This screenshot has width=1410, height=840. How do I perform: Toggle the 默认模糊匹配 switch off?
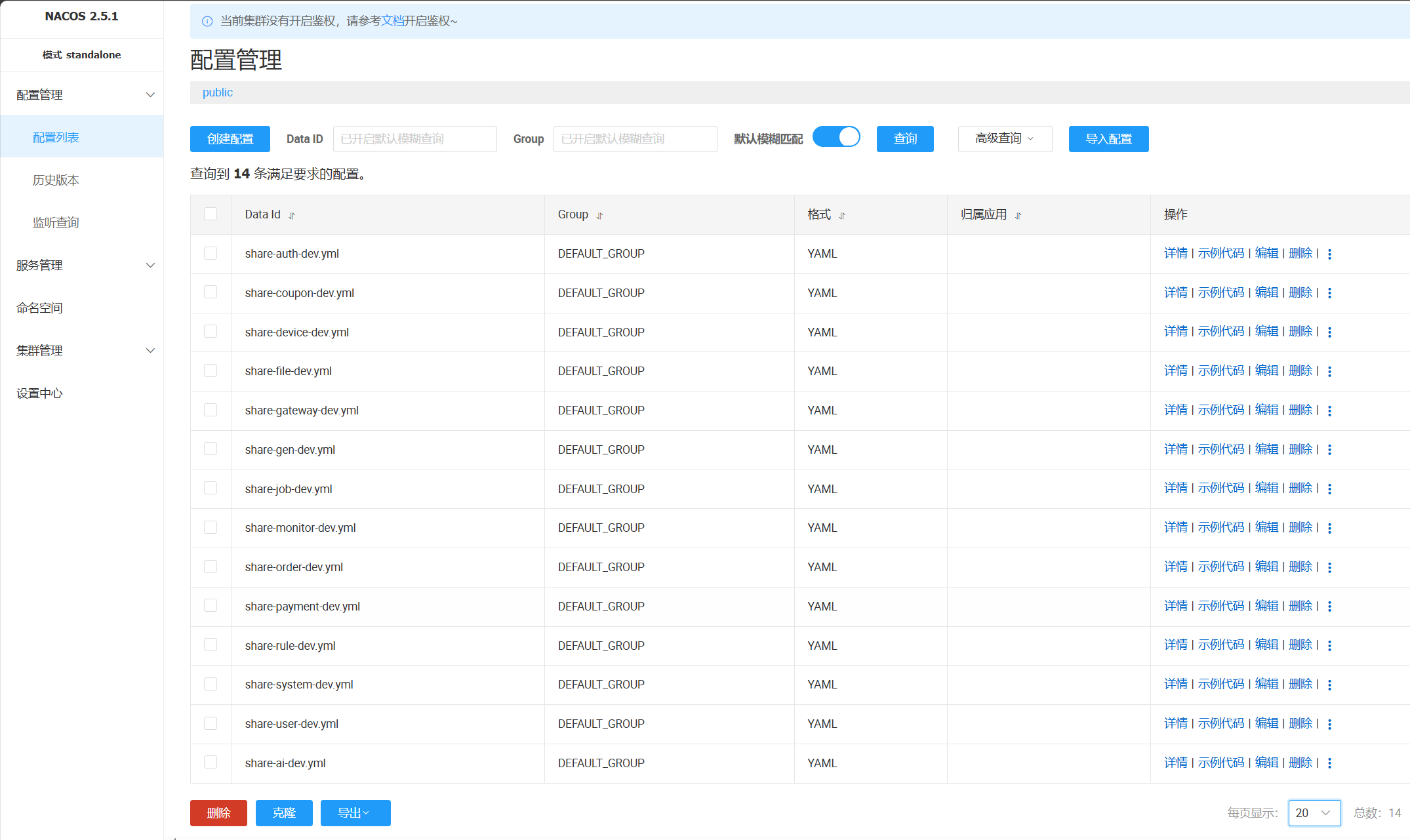point(836,137)
